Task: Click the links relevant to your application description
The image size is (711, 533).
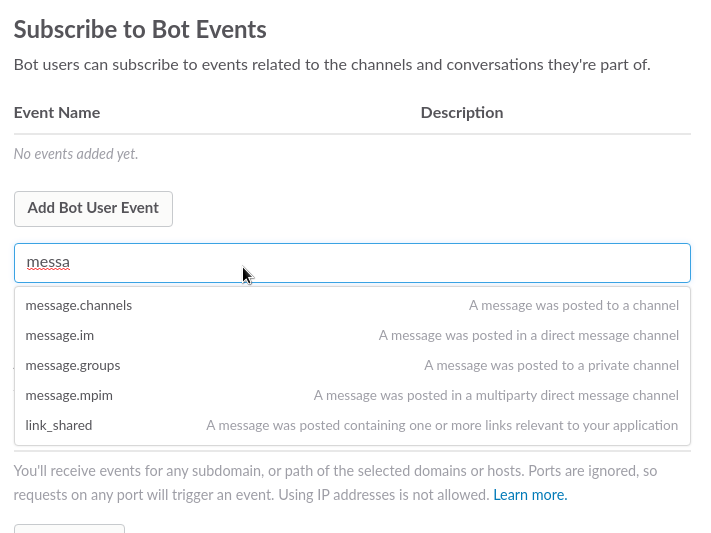Action: [442, 425]
